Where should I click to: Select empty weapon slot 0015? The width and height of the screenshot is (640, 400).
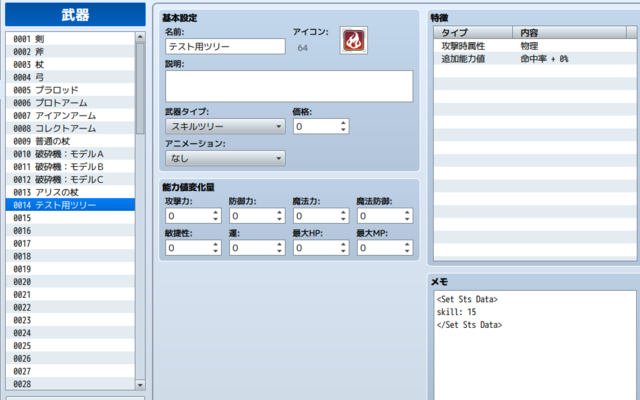click(x=70, y=218)
